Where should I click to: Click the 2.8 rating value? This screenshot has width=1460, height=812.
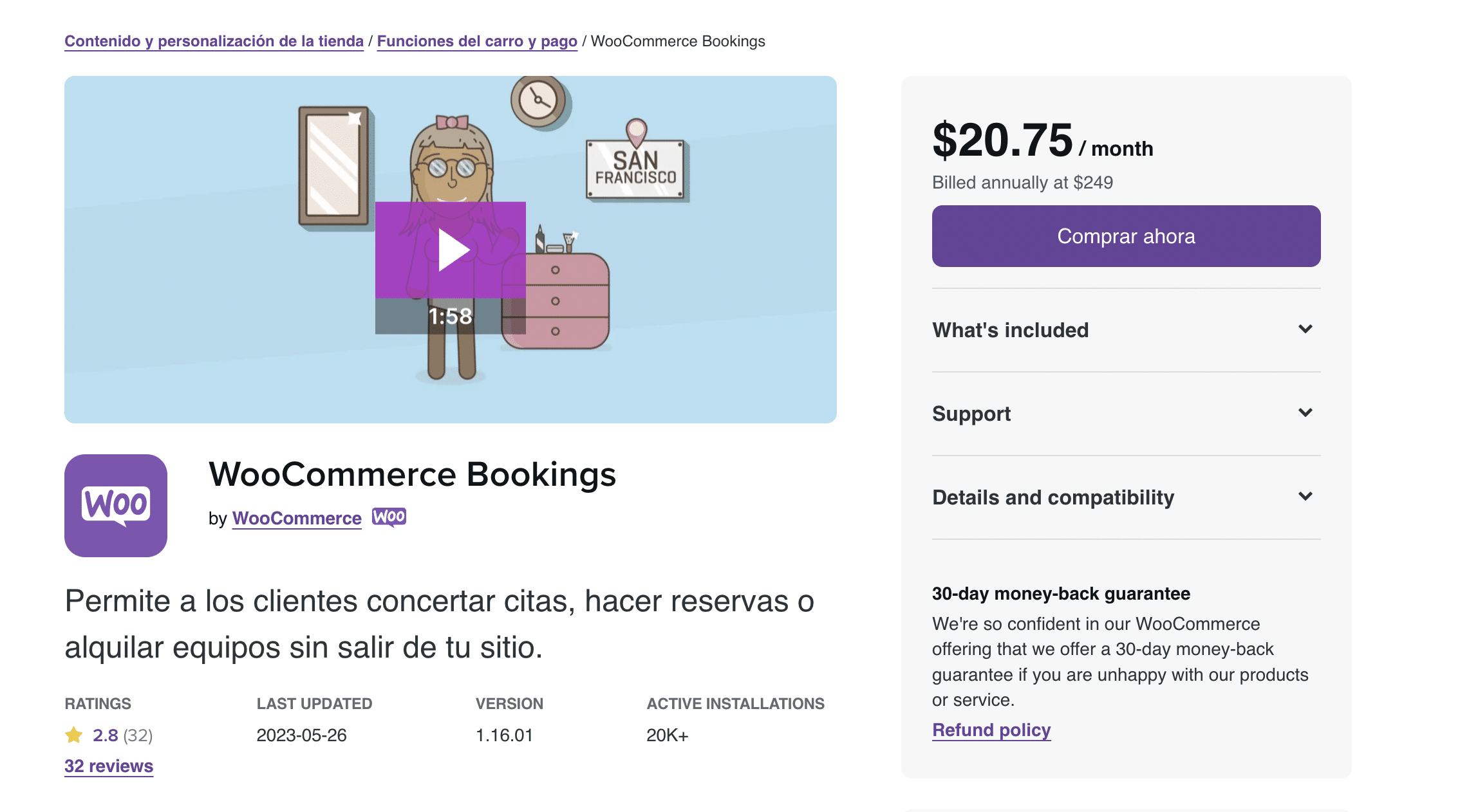point(106,735)
